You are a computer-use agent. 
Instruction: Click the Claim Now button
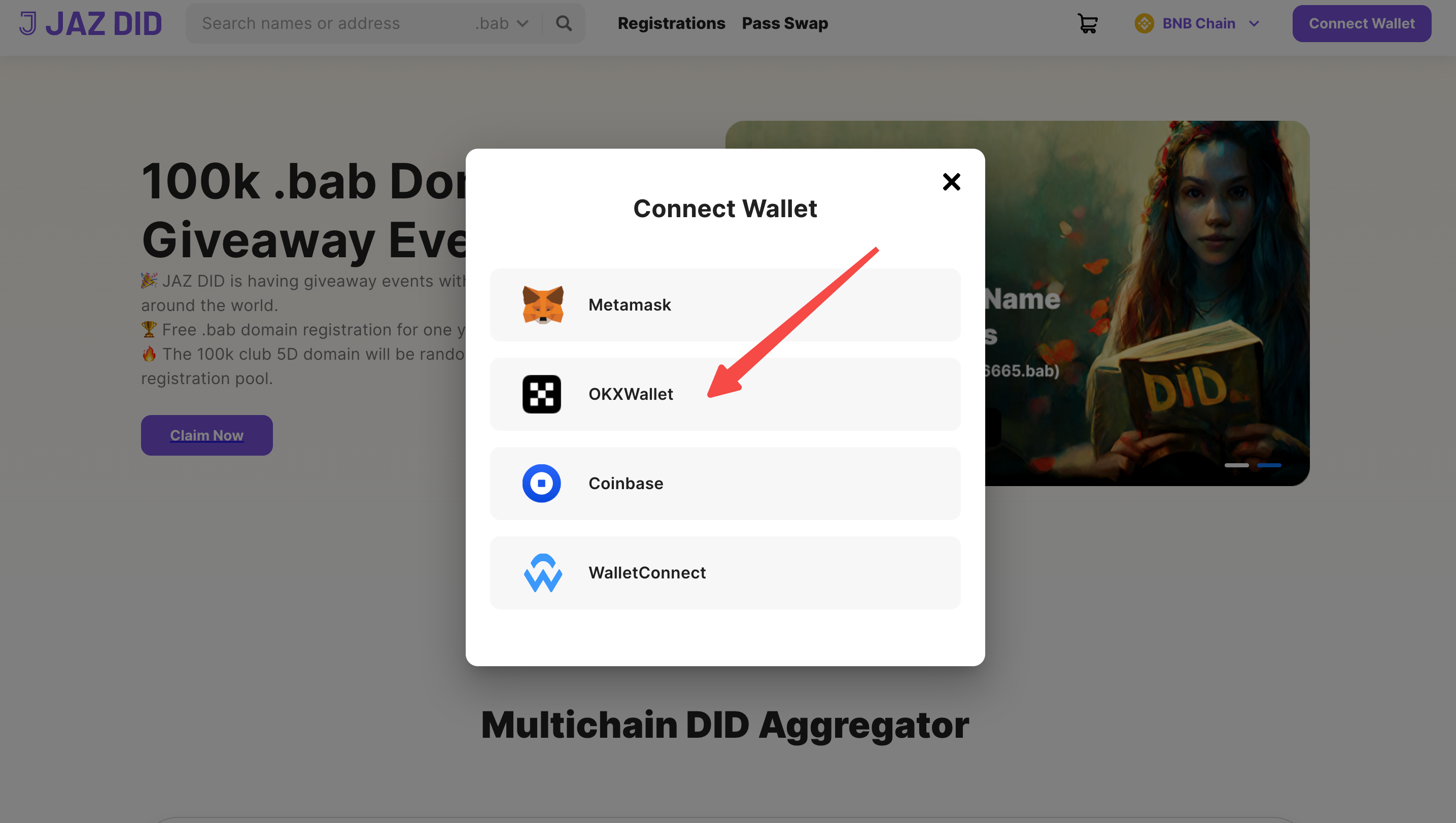206,435
